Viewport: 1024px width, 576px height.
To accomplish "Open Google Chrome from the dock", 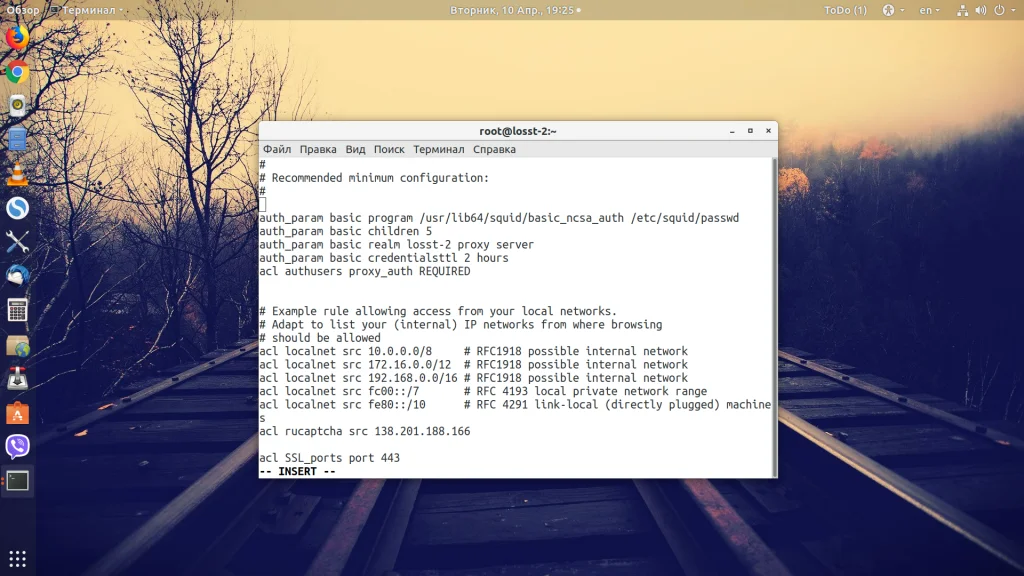I will [x=18, y=72].
